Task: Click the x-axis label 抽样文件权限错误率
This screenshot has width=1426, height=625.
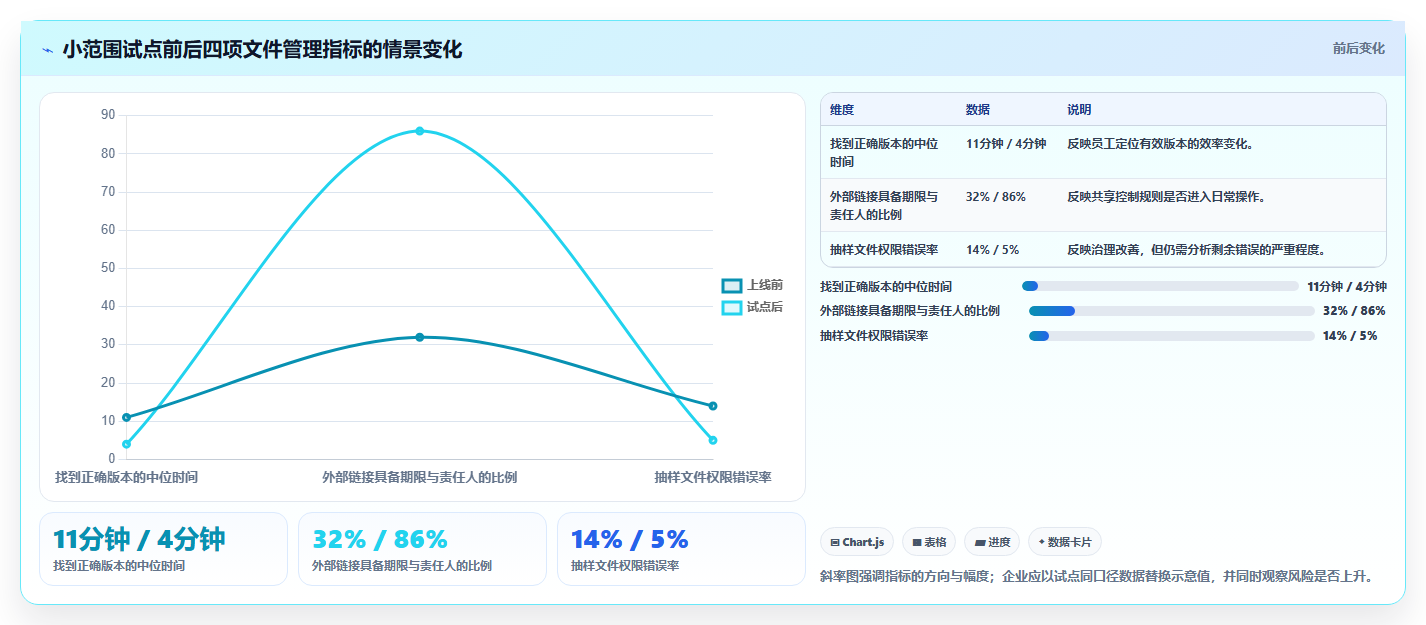Action: (713, 478)
